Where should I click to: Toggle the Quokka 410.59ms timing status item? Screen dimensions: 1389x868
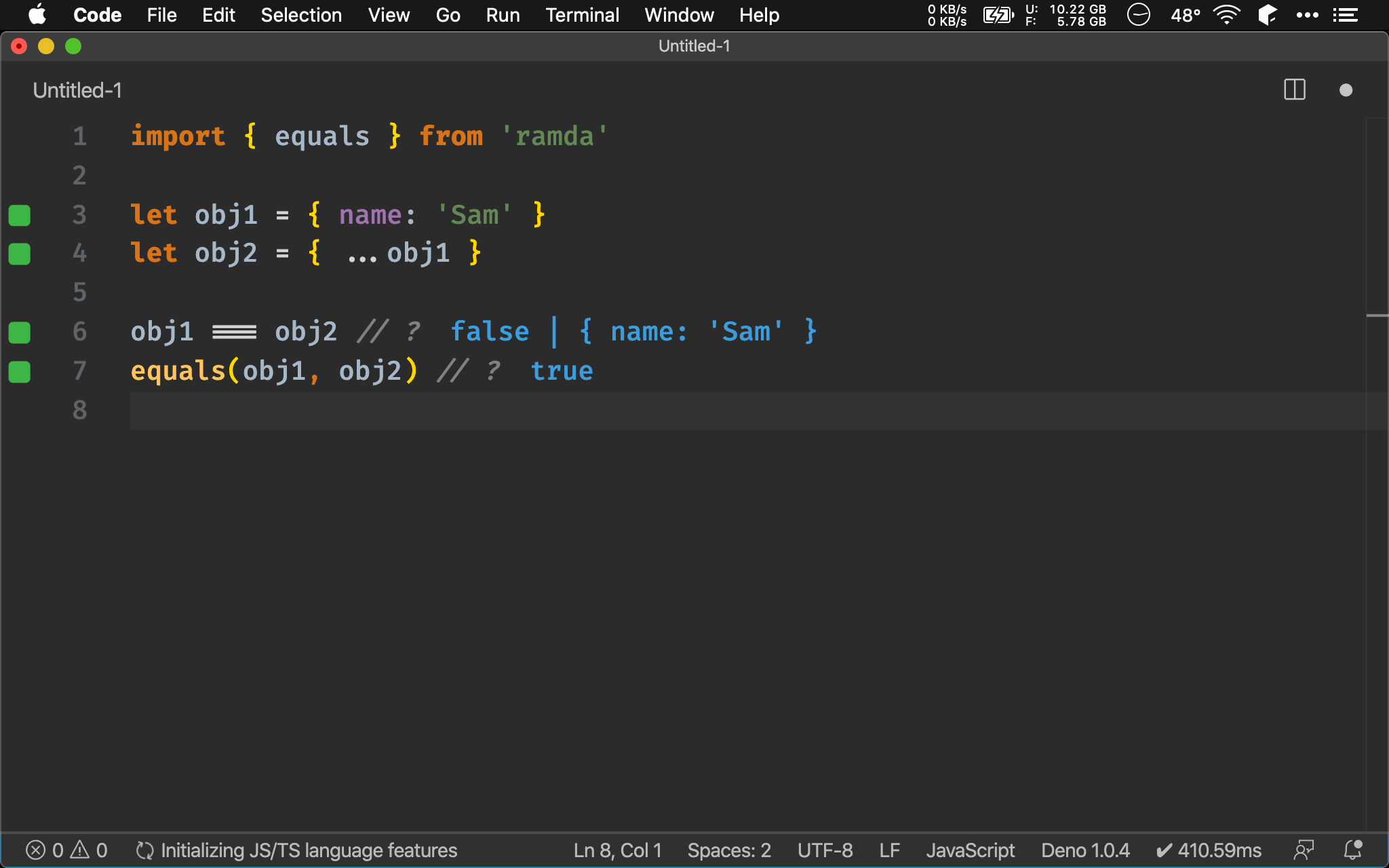pyautogui.click(x=1209, y=850)
